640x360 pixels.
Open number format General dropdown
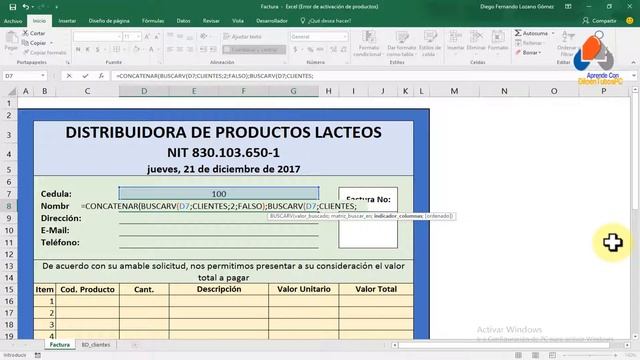(x=345, y=37)
